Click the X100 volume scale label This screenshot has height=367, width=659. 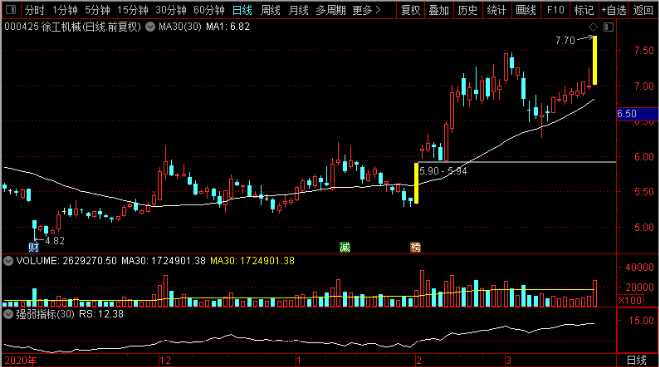click(630, 301)
